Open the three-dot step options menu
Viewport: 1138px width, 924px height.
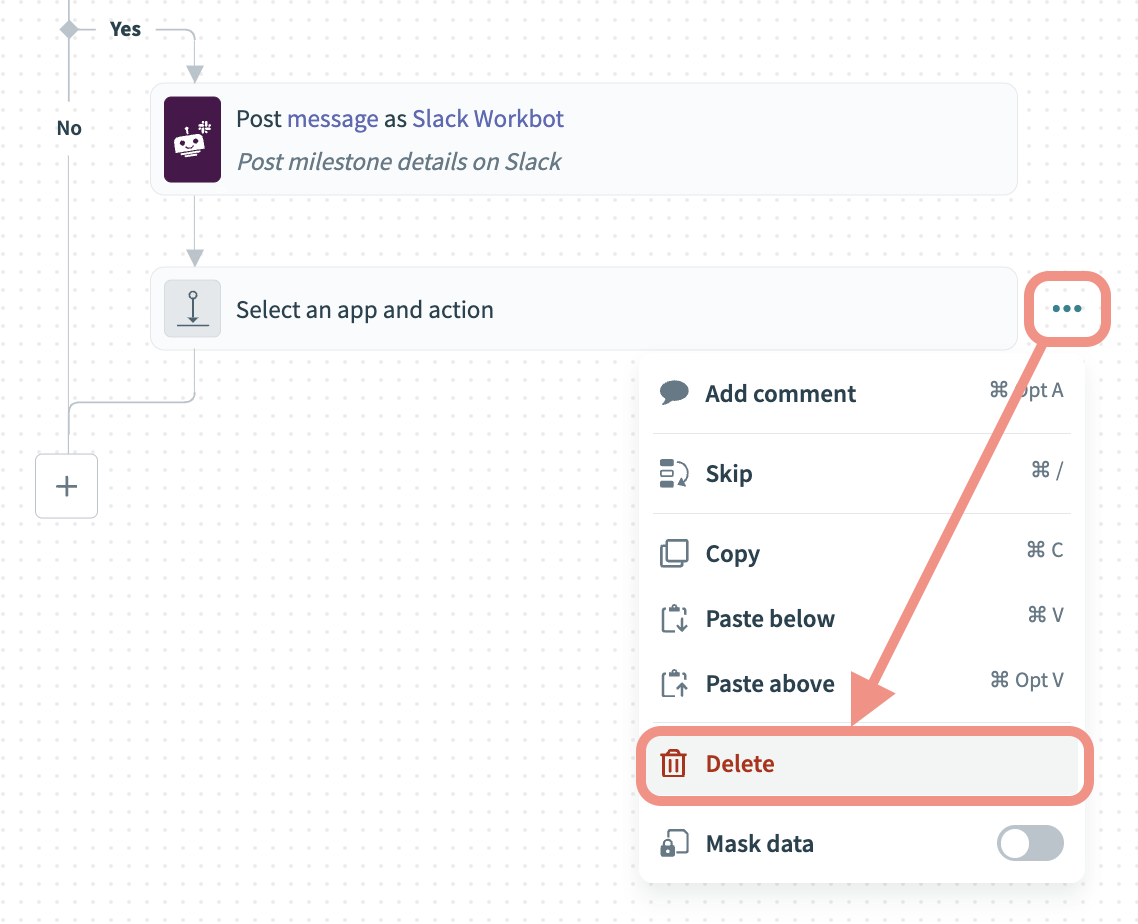point(1067,309)
